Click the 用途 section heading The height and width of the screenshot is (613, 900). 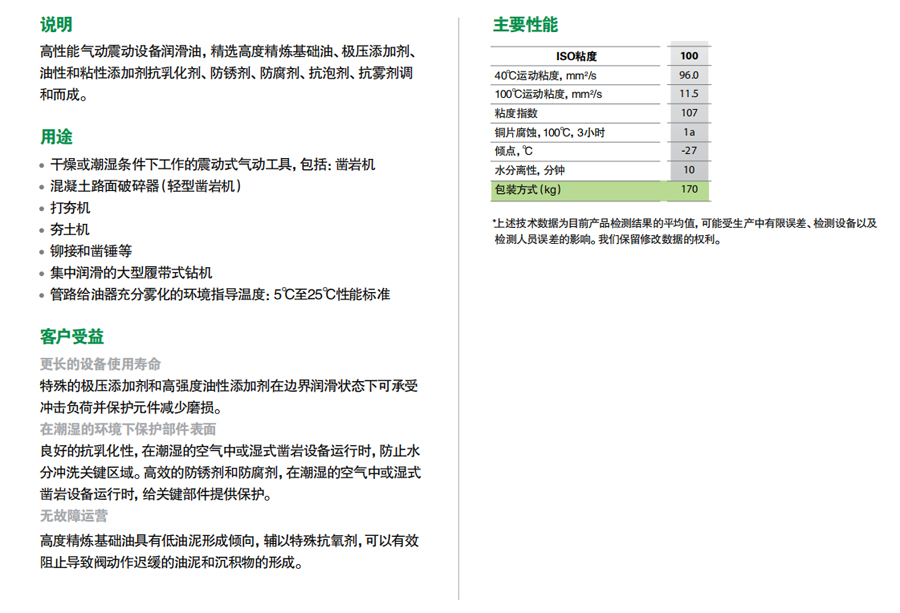[56, 137]
